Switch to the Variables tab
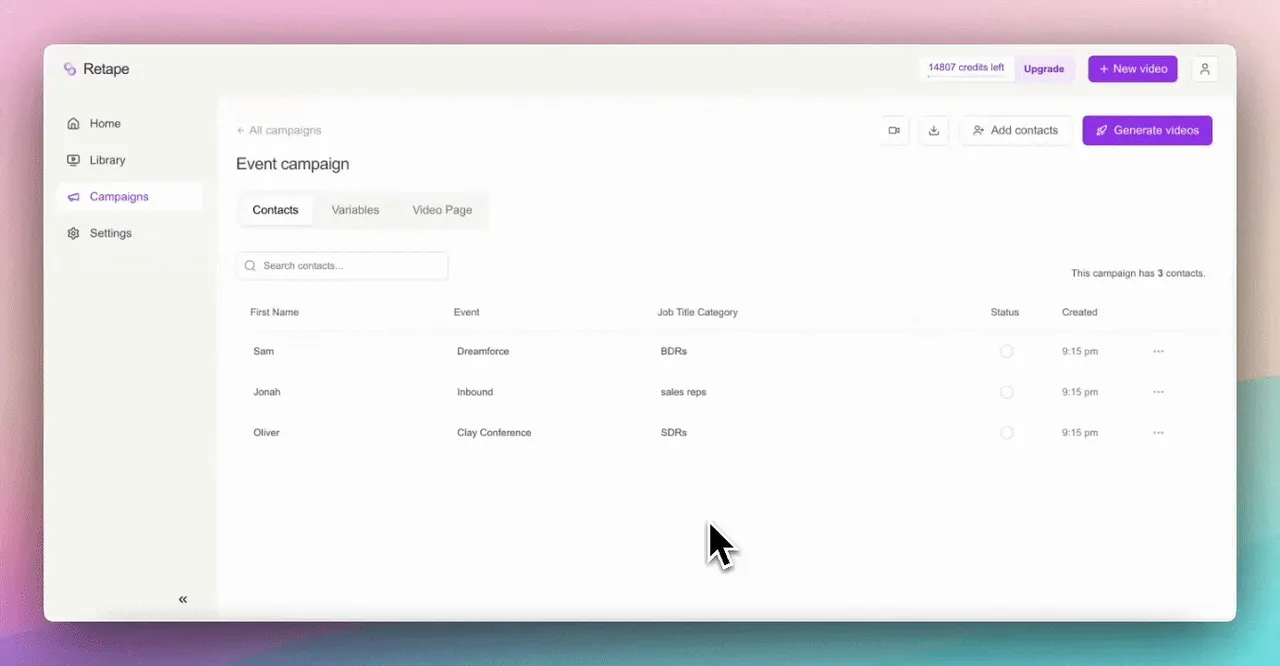 (355, 210)
